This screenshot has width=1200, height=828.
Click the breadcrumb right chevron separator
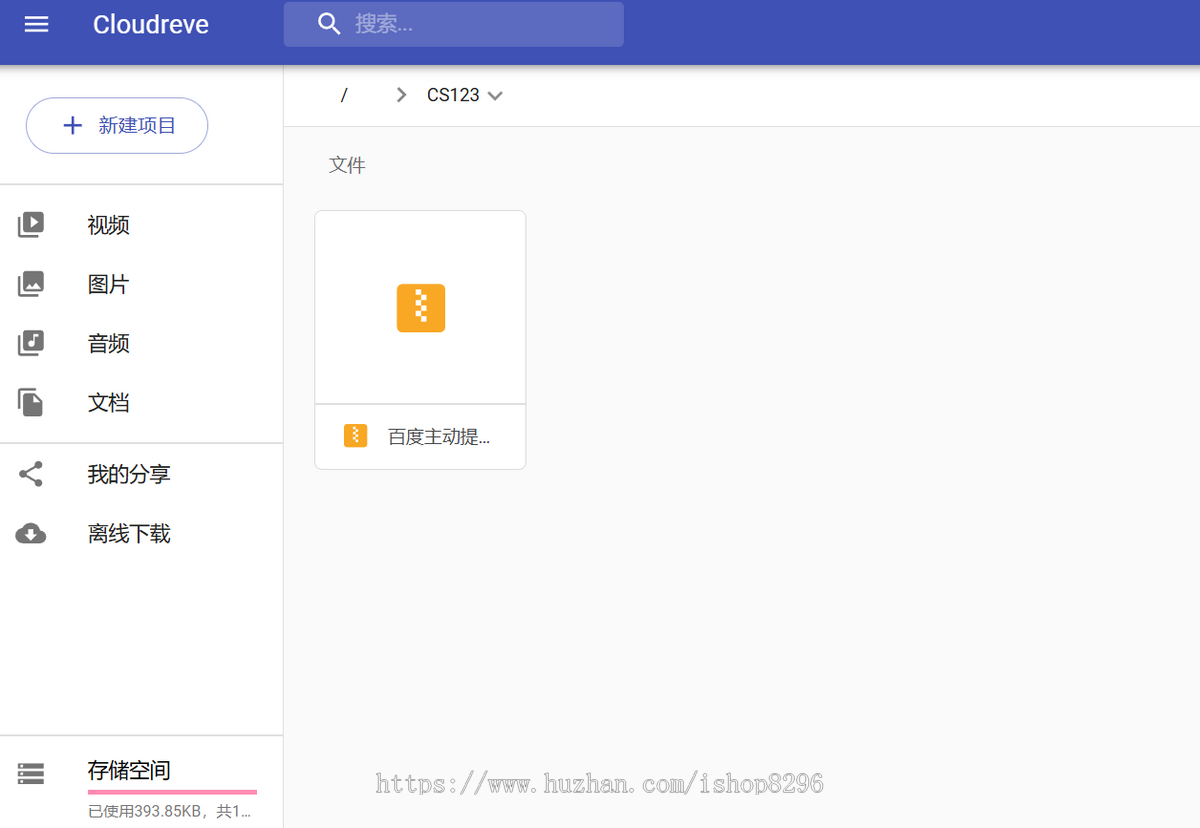coord(401,95)
